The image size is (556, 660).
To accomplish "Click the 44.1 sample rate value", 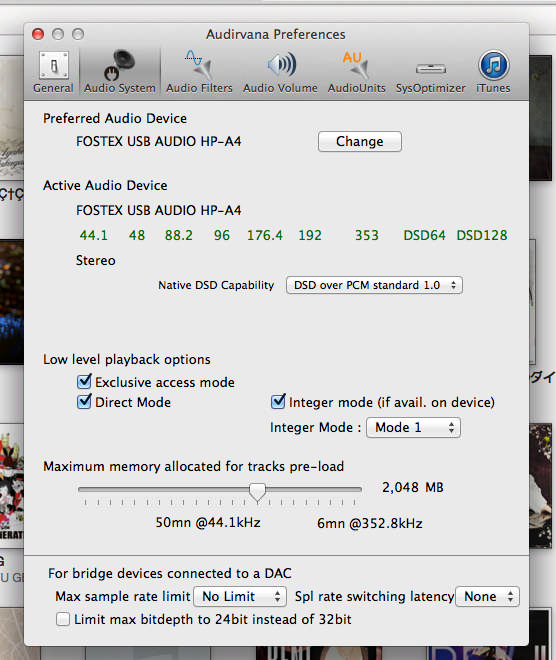I will coord(94,235).
